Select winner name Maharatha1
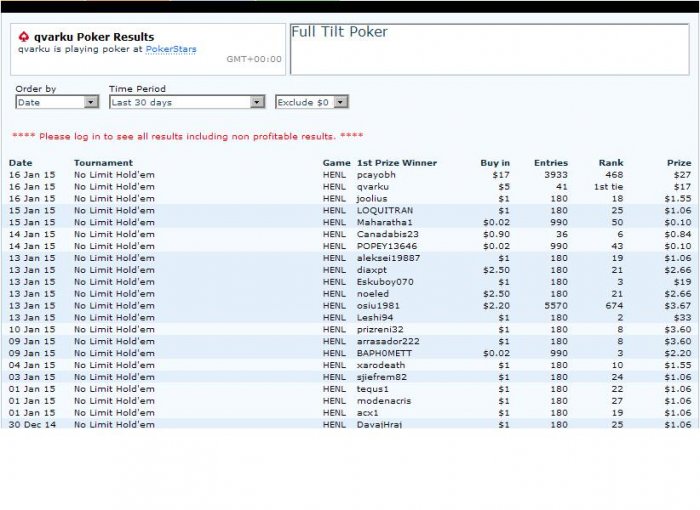 pos(385,222)
